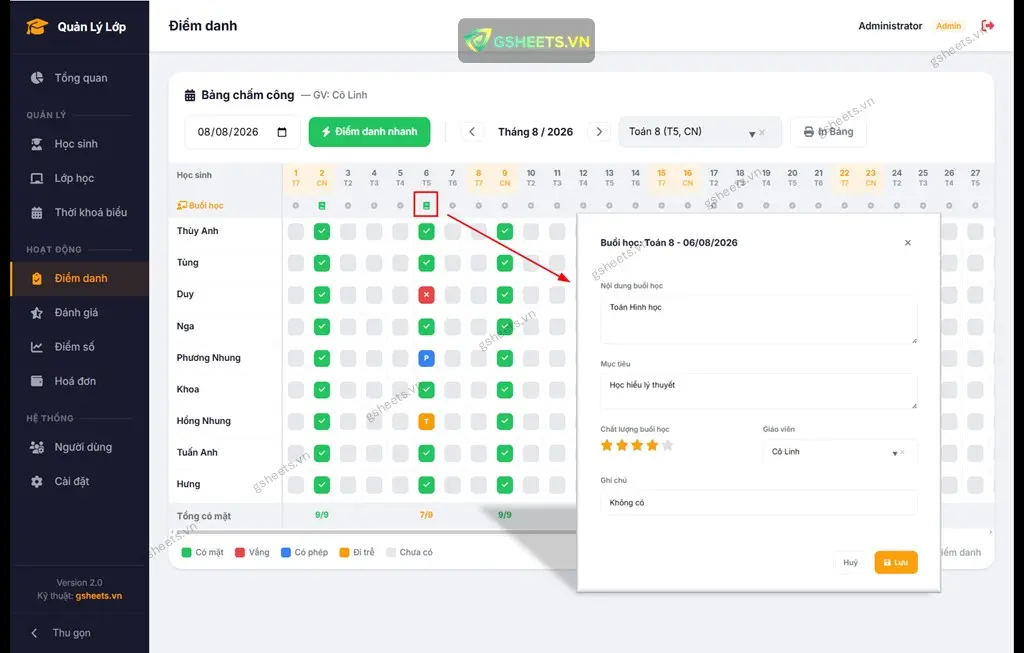
Task: Edit the Ghi chú input field
Action: tap(759, 503)
